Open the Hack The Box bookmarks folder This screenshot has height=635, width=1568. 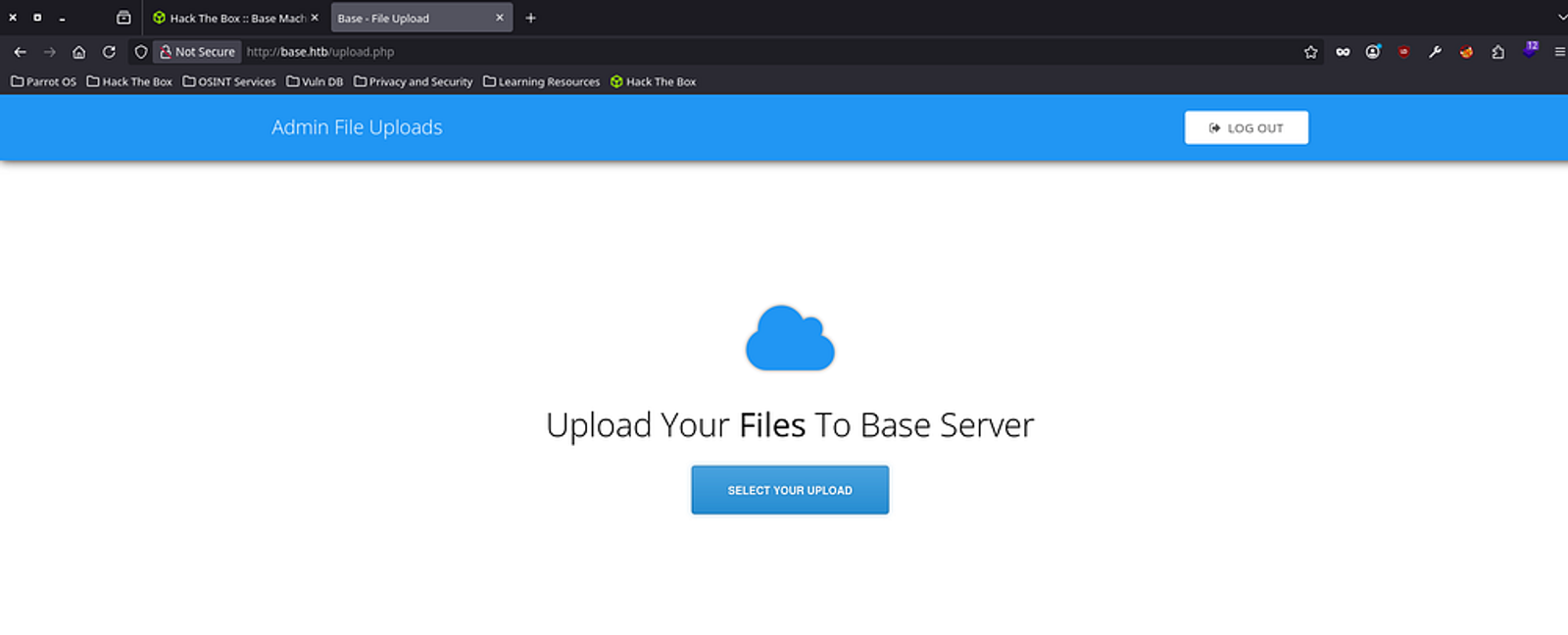point(129,81)
